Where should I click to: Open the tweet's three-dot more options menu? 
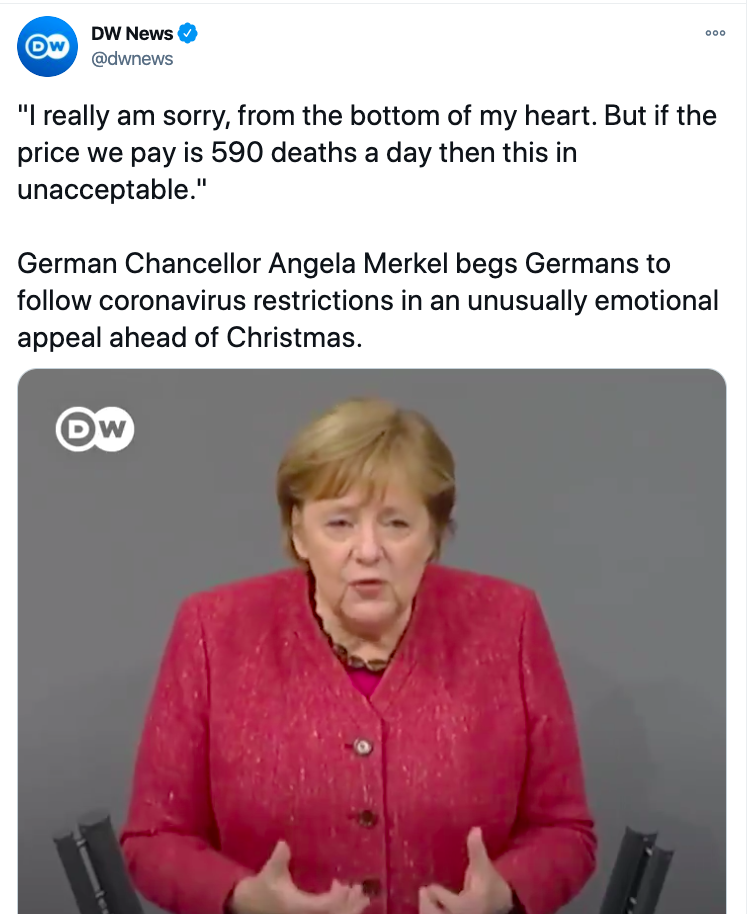point(714,33)
